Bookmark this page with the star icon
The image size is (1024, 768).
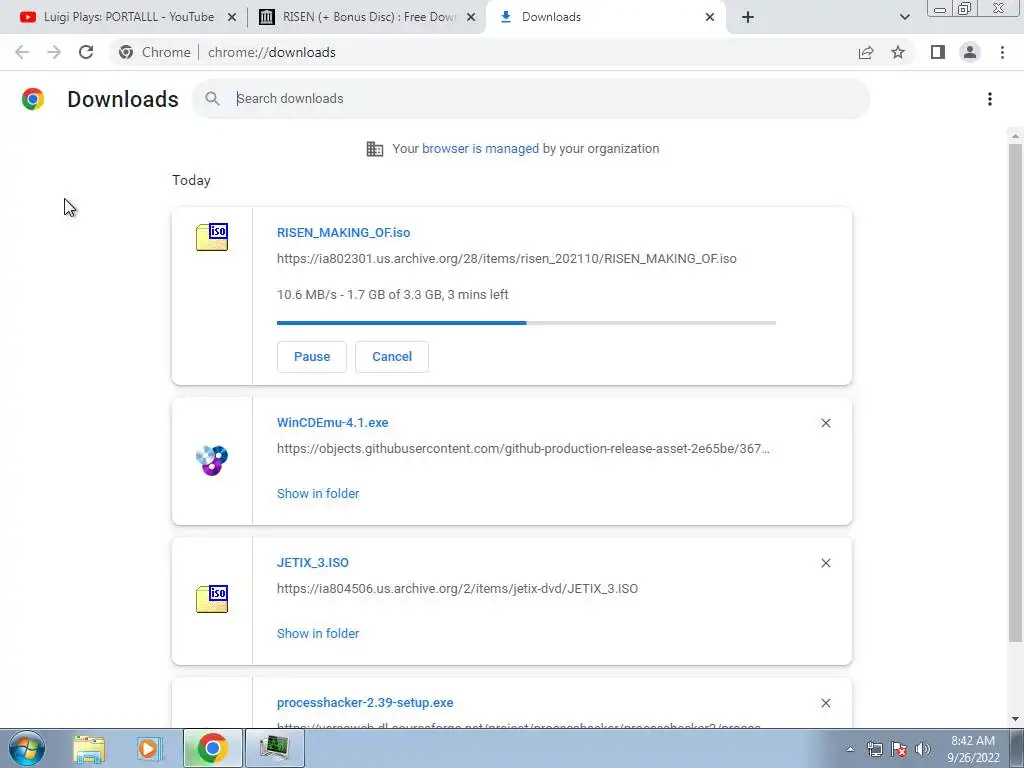coord(898,52)
